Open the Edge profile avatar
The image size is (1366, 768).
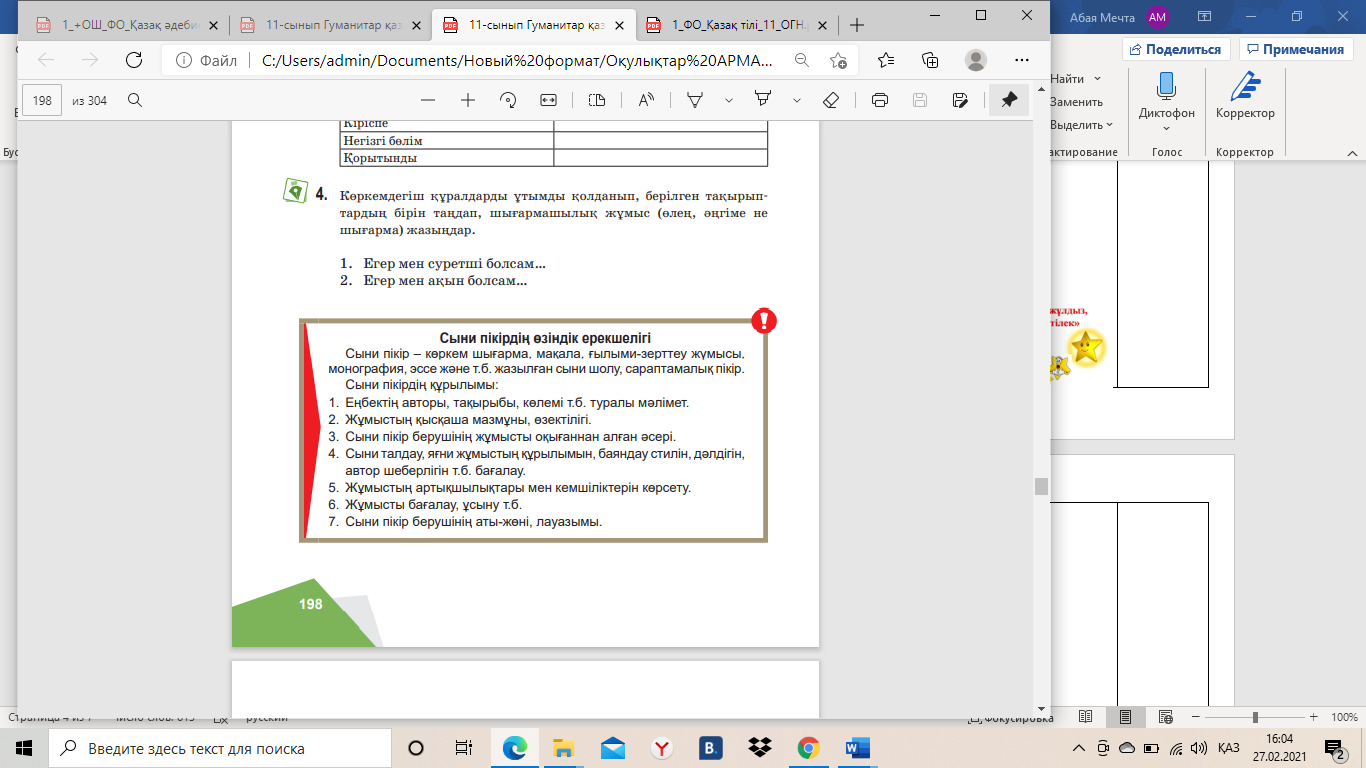coord(976,60)
